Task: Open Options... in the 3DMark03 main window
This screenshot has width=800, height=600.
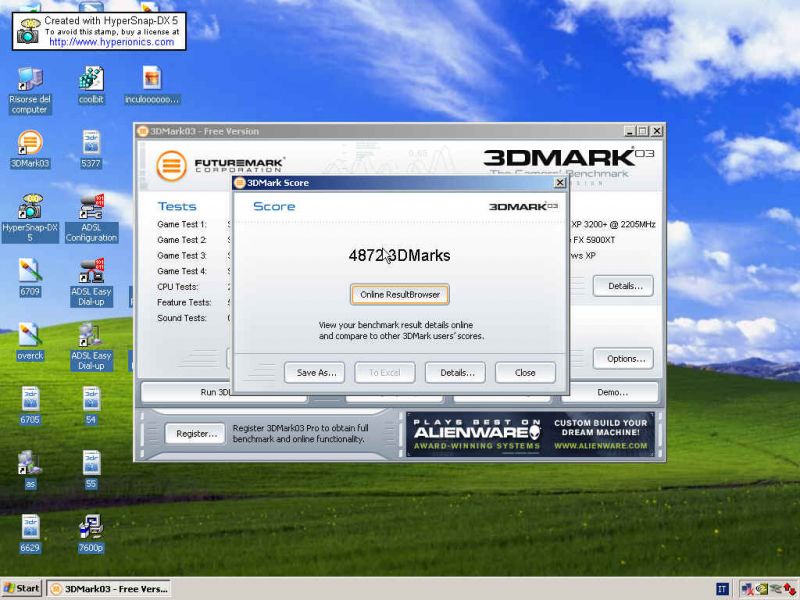Action: coord(623,359)
